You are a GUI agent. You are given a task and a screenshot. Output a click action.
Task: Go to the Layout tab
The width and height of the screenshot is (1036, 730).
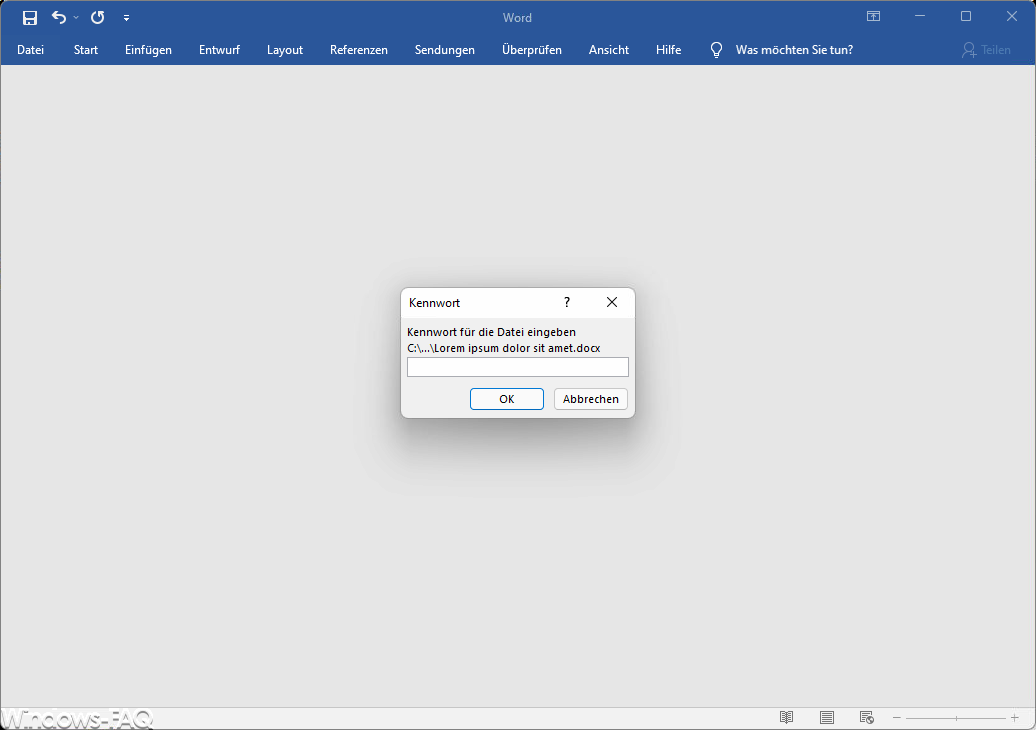point(285,50)
